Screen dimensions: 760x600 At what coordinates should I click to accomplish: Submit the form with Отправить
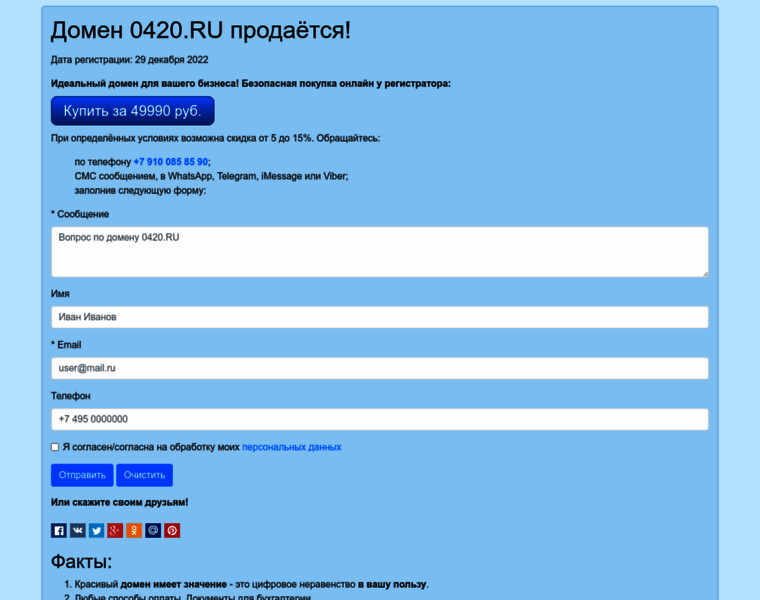(x=82, y=475)
